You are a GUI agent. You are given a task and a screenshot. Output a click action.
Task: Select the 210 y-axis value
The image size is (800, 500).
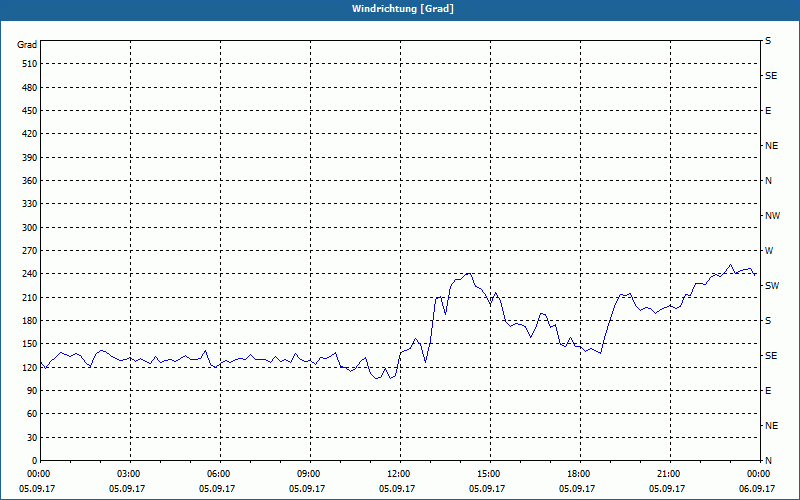30,297
